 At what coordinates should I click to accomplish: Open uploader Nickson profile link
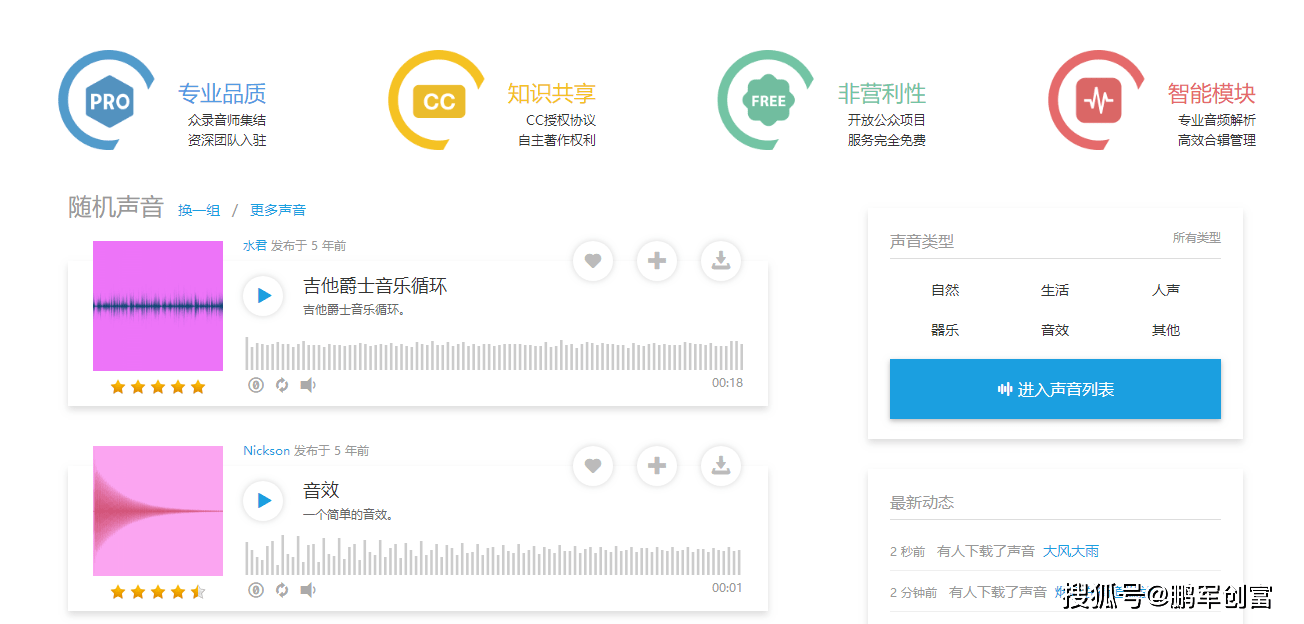tap(266, 450)
